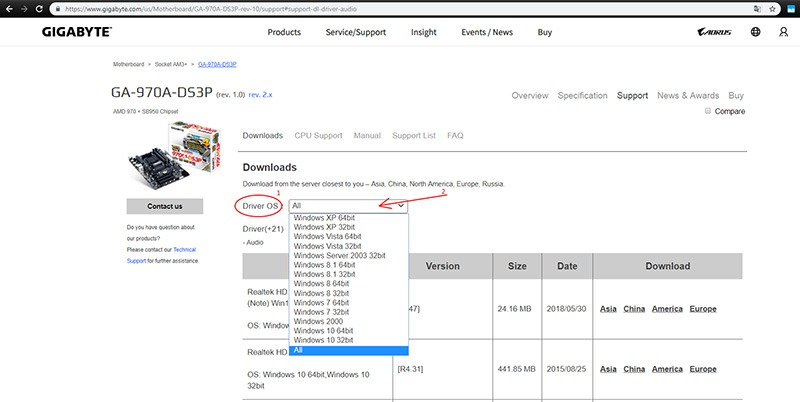800x402 pixels.
Task: Bookmark page with the star icon
Action: 772,9
